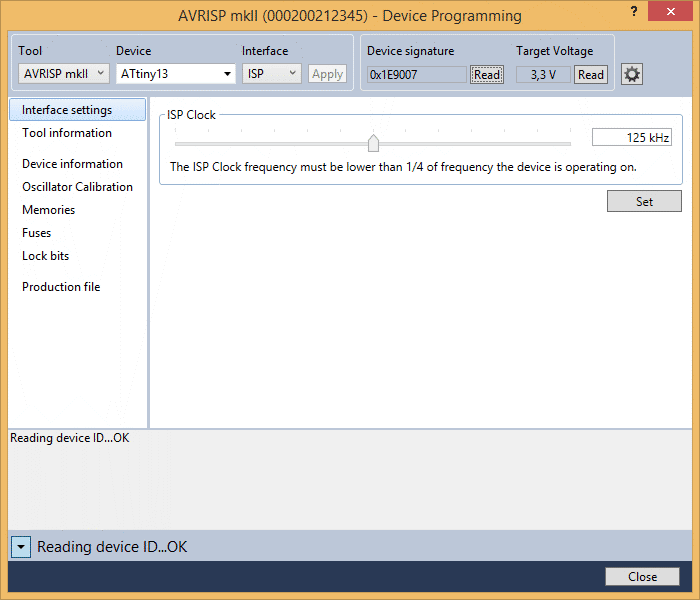Open the Fuses section

point(37,233)
